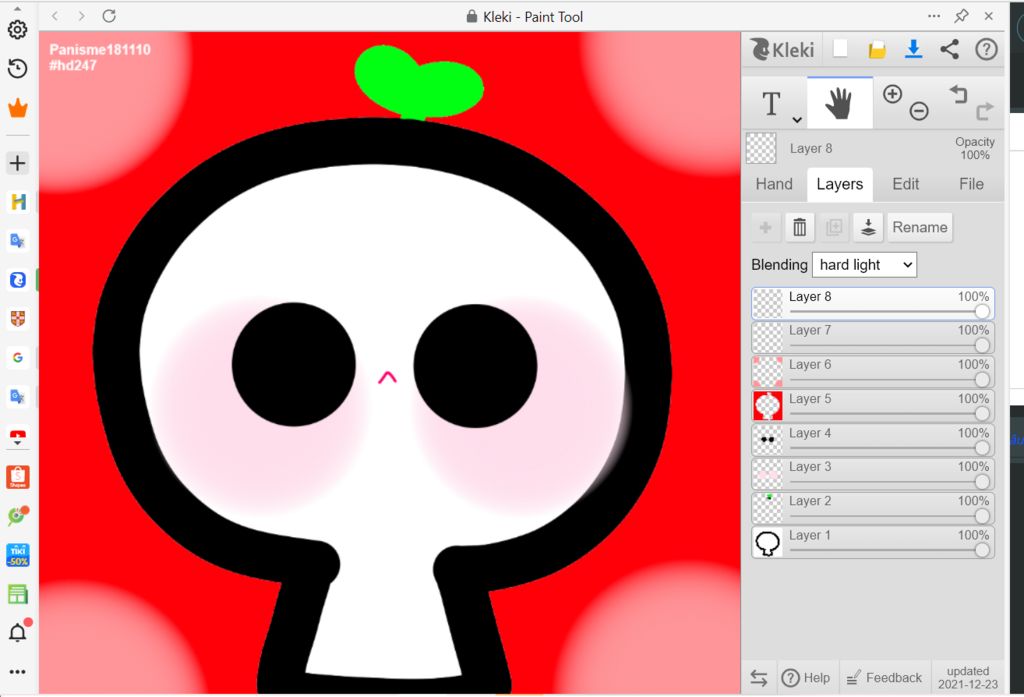Open the Feedback link
The width and height of the screenshot is (1024, 697).
click(x=884, y=678)
